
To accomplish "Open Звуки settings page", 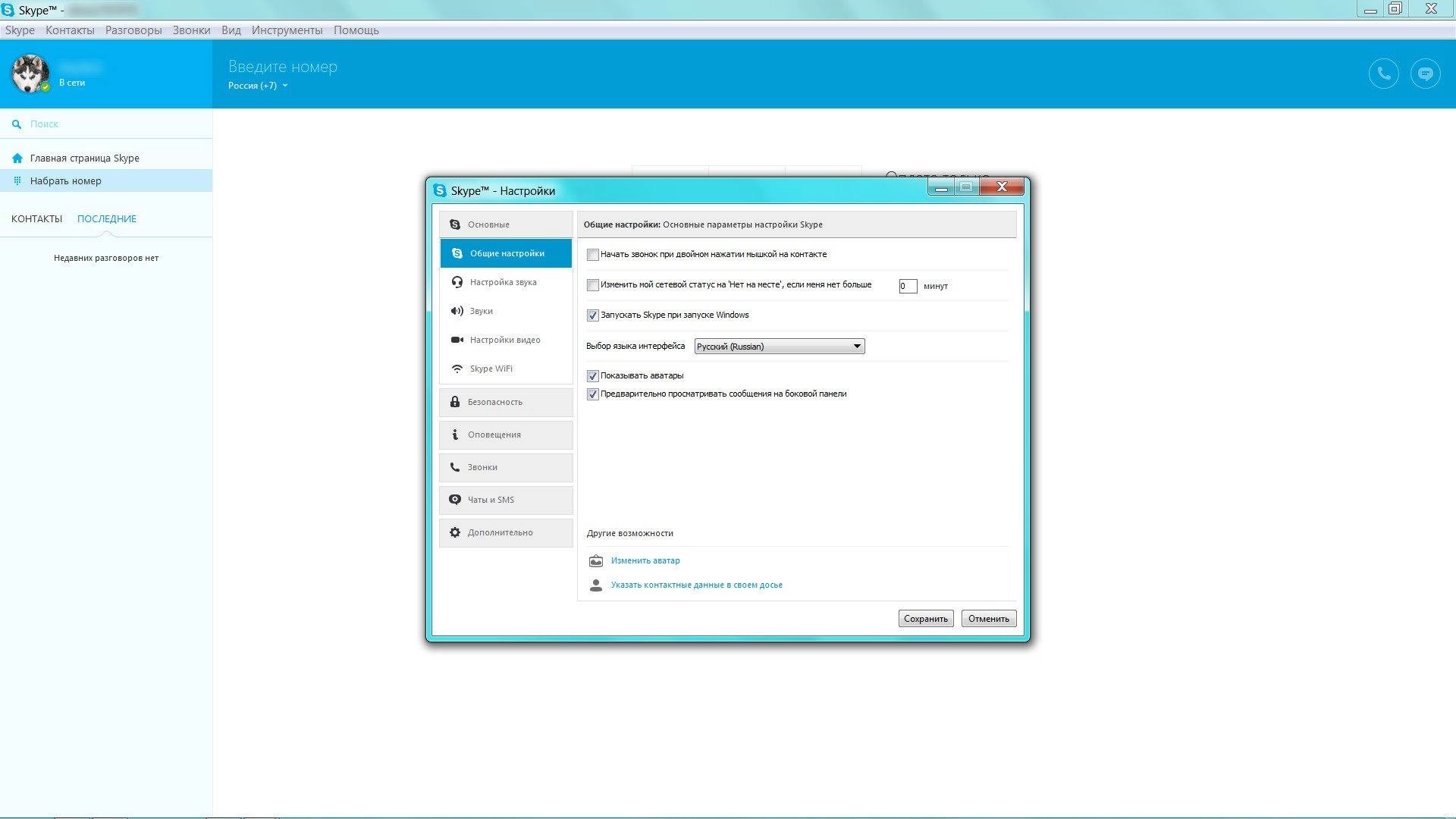I will [x=506, y=311].
